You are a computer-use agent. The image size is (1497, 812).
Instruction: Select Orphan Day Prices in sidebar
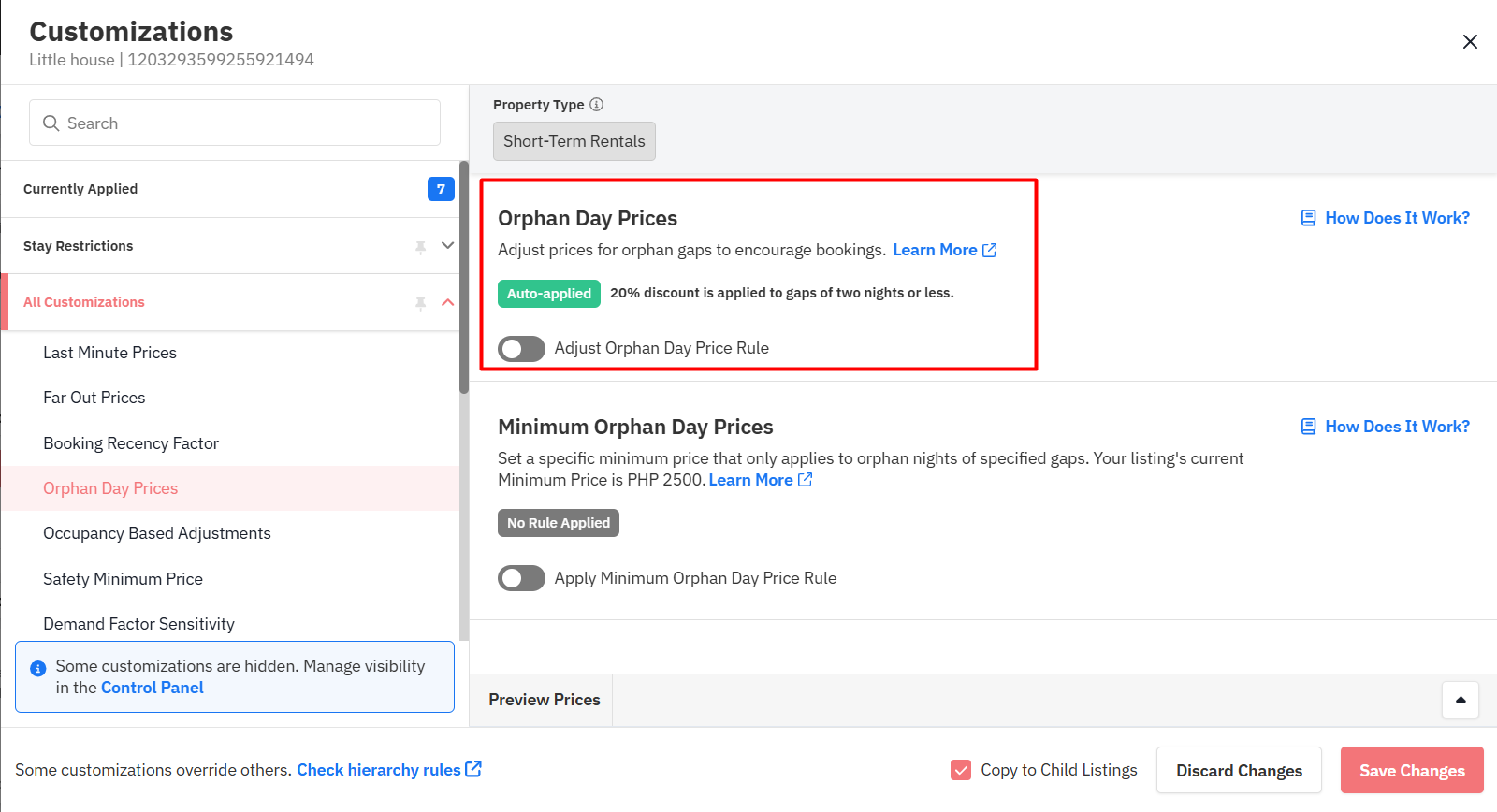pyautogui.click(x=230, y=488)
